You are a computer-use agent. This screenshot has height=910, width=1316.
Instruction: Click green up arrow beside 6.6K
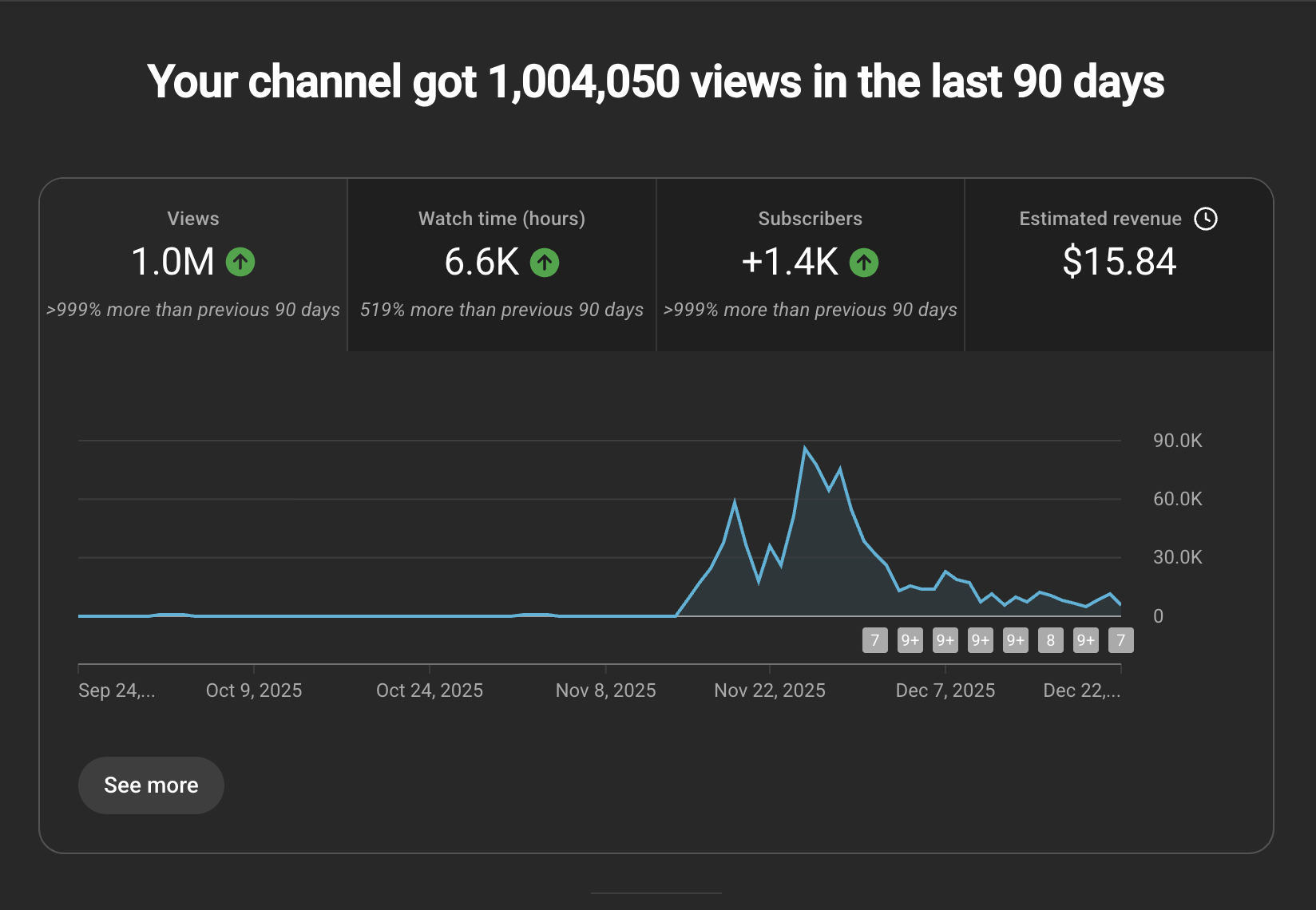[x=545, y=262]
